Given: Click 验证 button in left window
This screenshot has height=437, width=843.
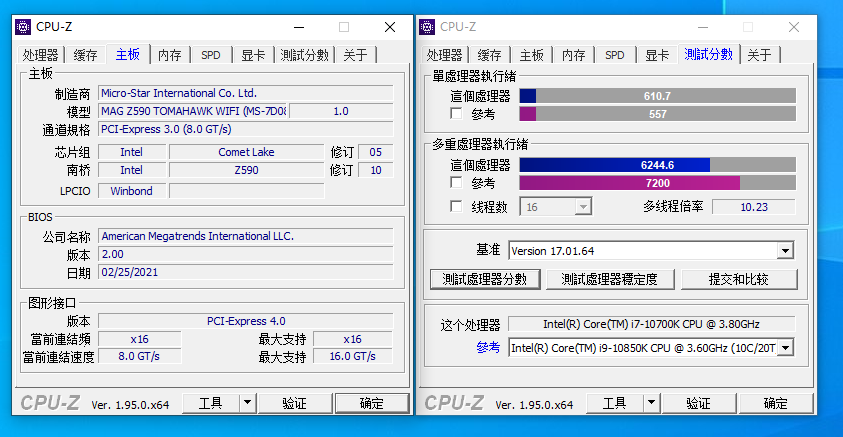Looking at the screenshot, I should [x=295, y=403].
